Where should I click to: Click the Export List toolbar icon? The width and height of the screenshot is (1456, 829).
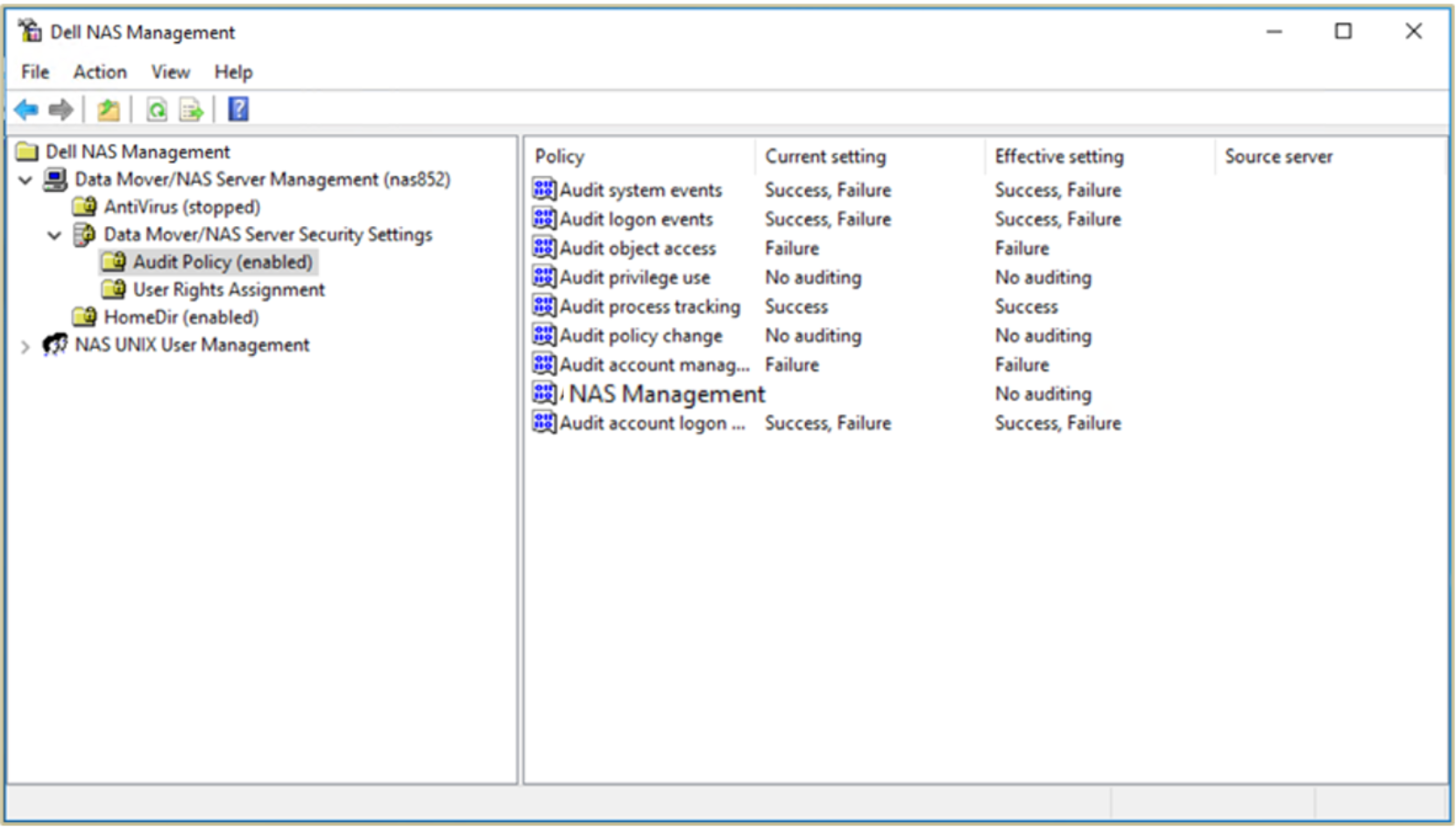click(x=189, y=109)
